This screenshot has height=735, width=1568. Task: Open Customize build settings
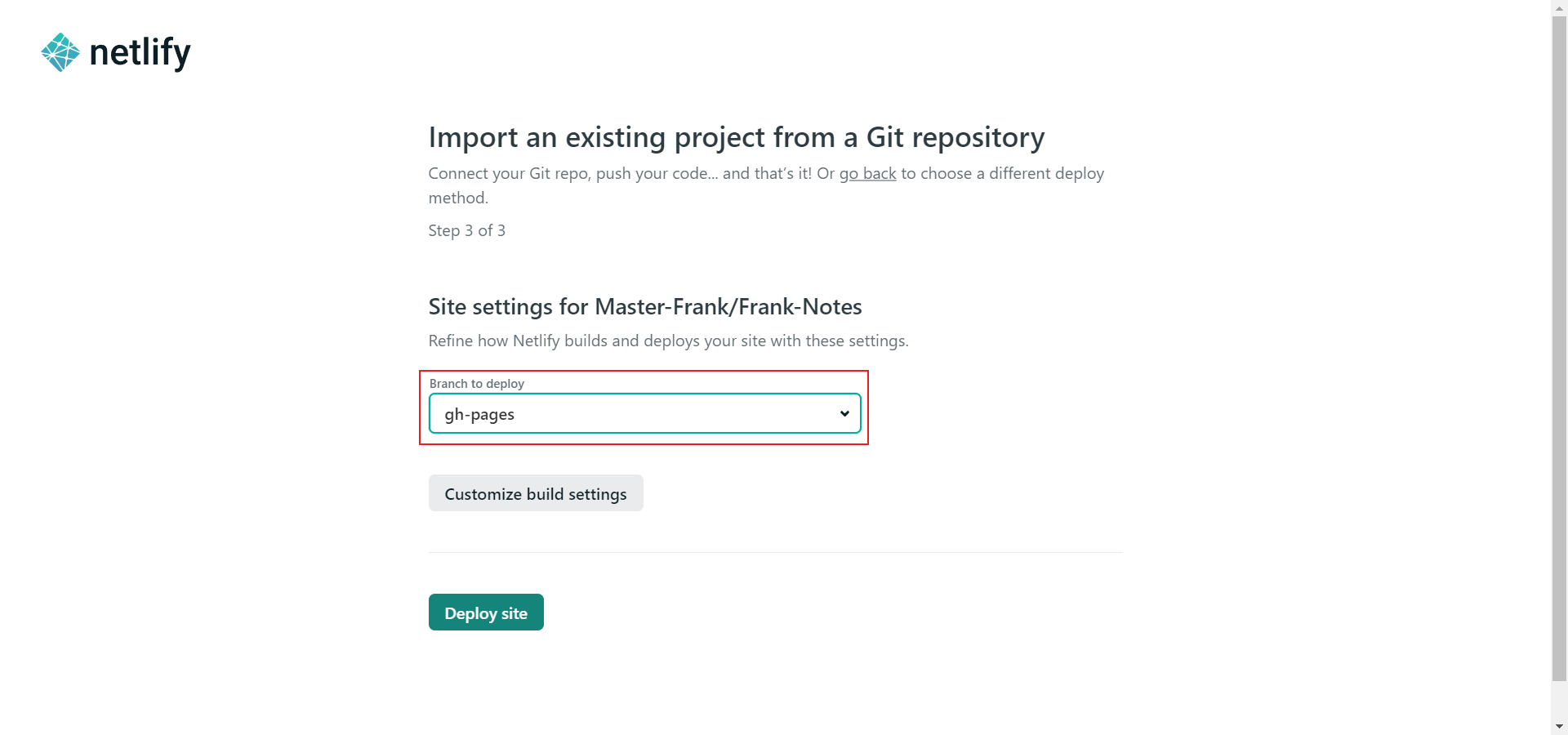click(x=536, y=493)
